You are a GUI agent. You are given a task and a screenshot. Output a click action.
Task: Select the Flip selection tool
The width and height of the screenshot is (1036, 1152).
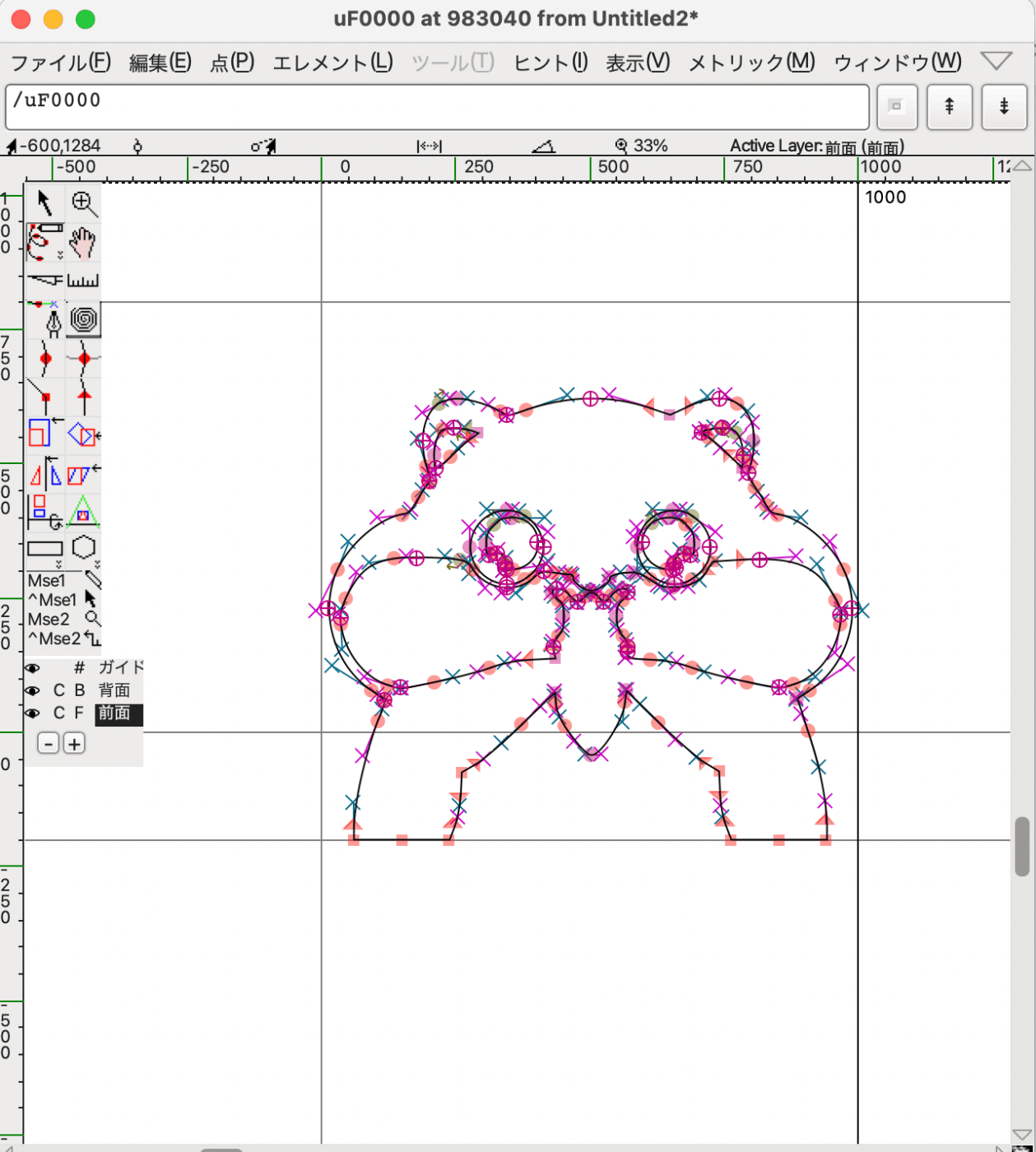pyautogui.click(x=44, y=473)
